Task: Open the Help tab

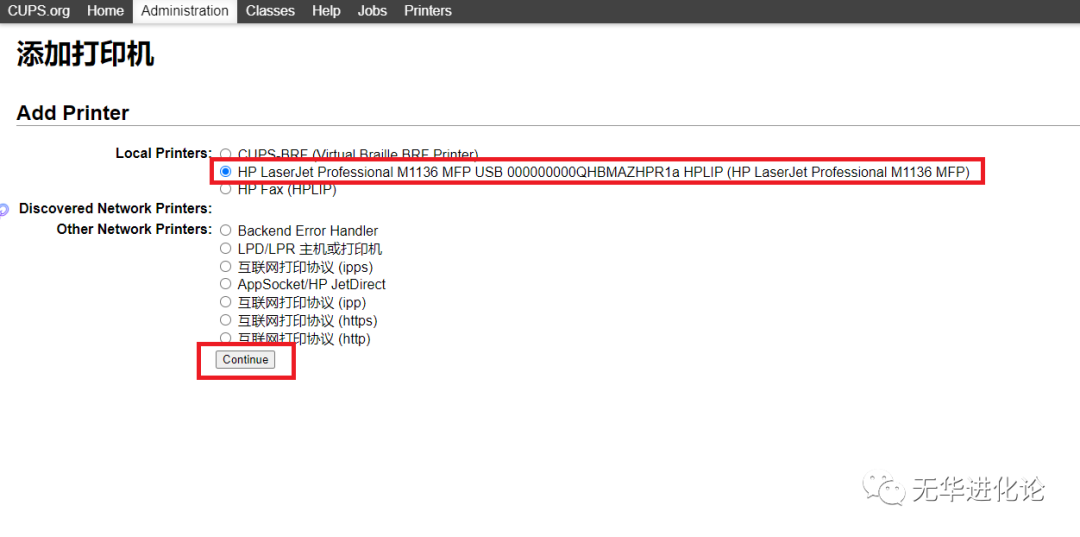Action: 326,11
